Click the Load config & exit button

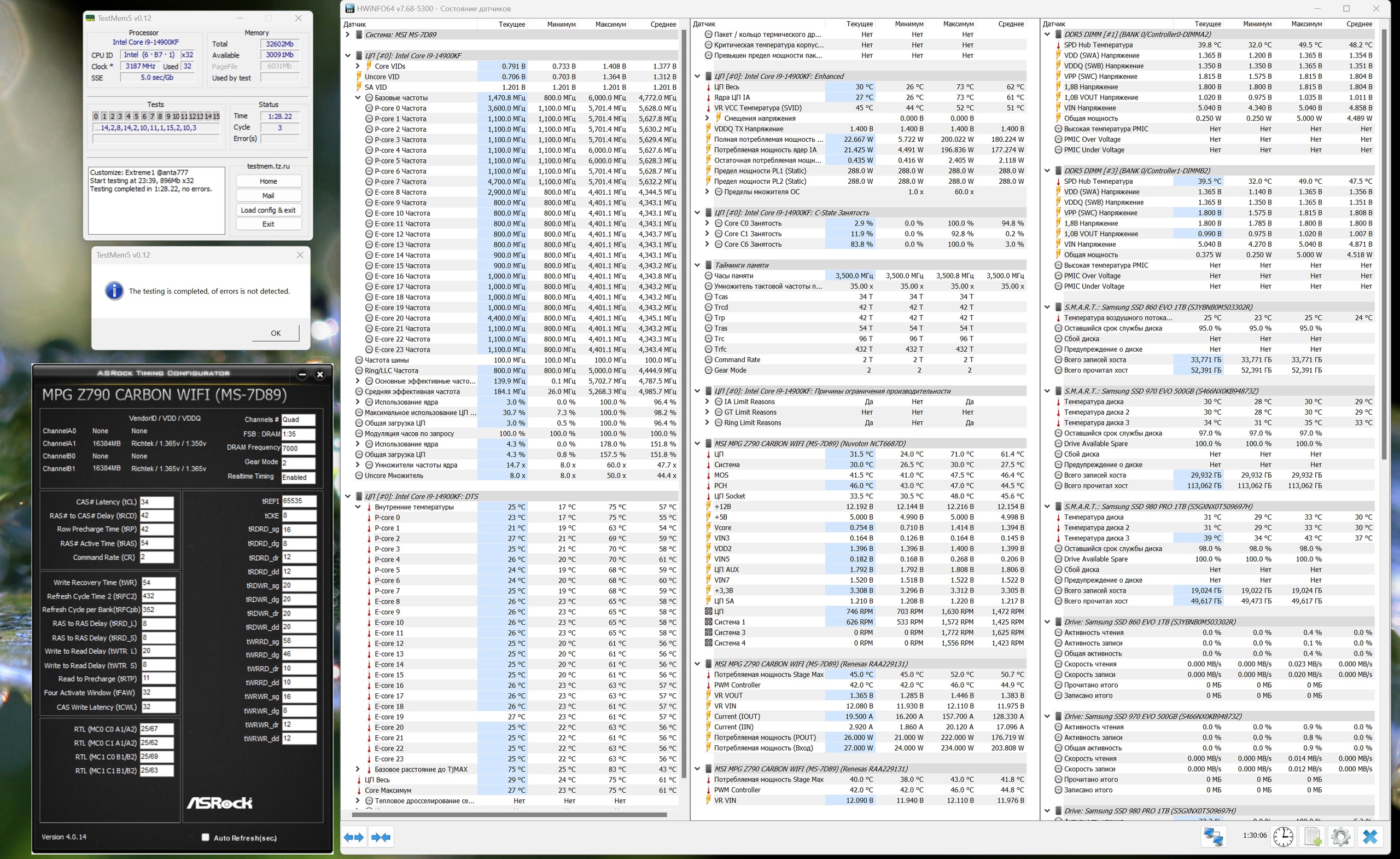click(x=268, y=210)
